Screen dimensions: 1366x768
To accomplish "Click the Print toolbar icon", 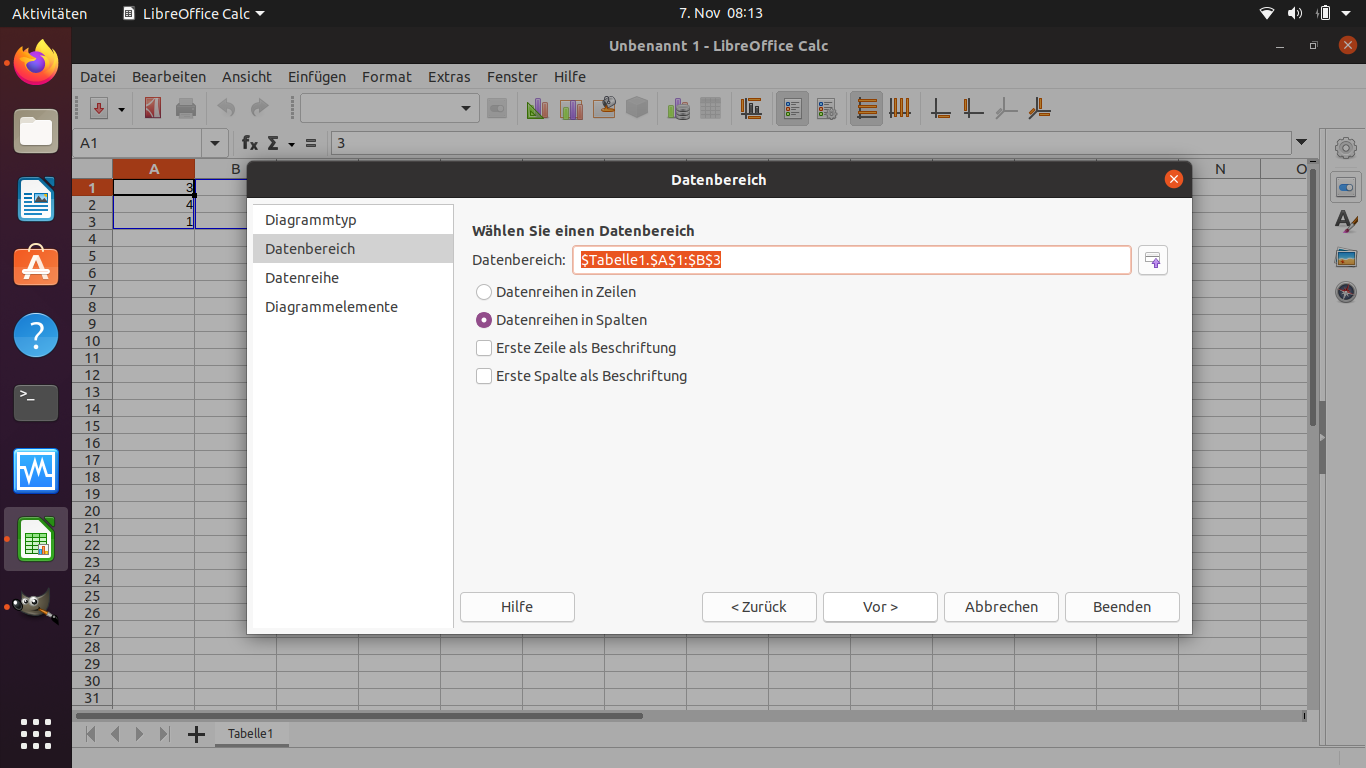I will [186, 108].
